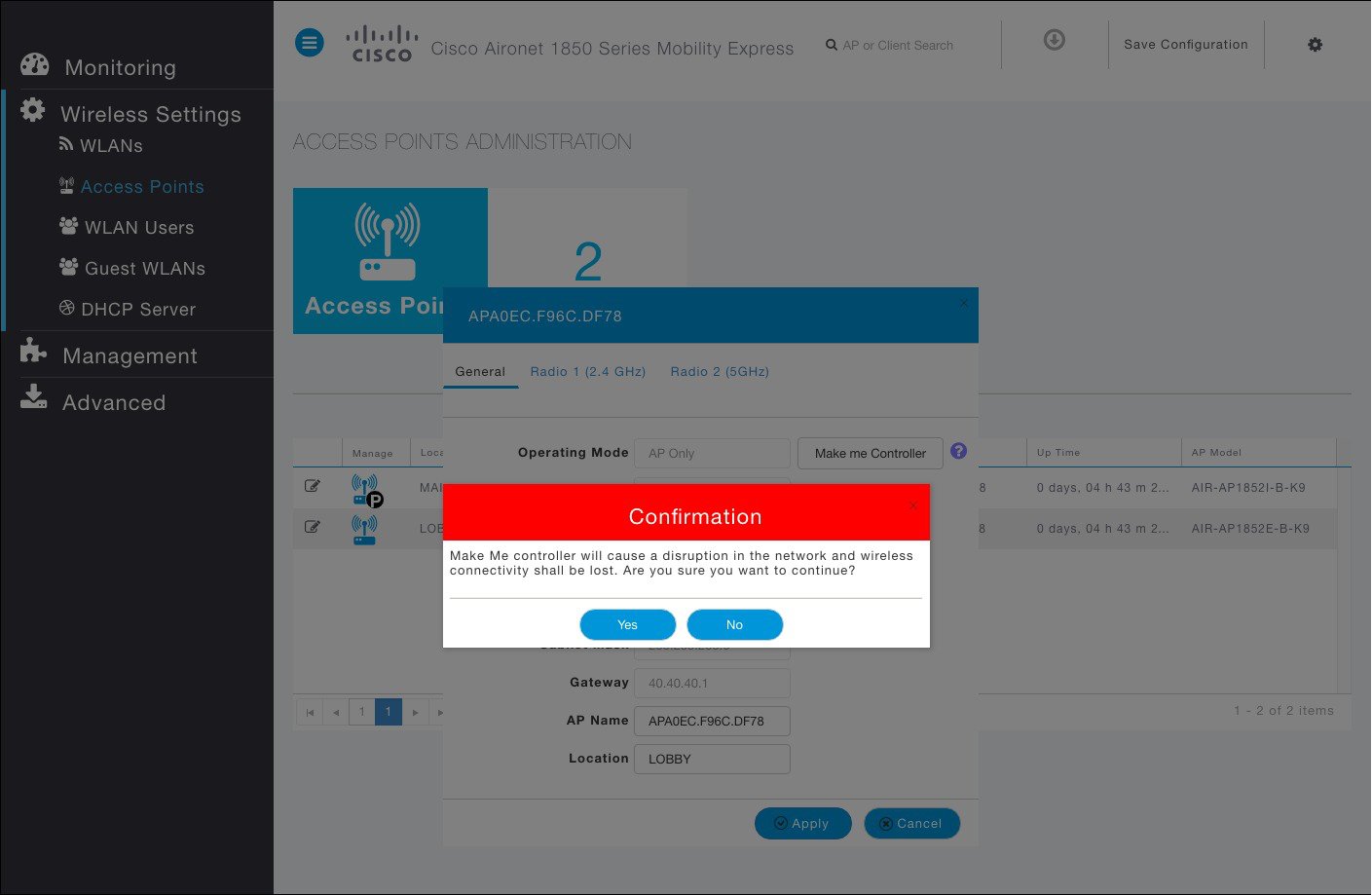The height and width of the screenshot is (895, 1372).
Task: Click the edit pencil for the LOBBY access point
Action: pyautogui.click(x=313, y=526)
